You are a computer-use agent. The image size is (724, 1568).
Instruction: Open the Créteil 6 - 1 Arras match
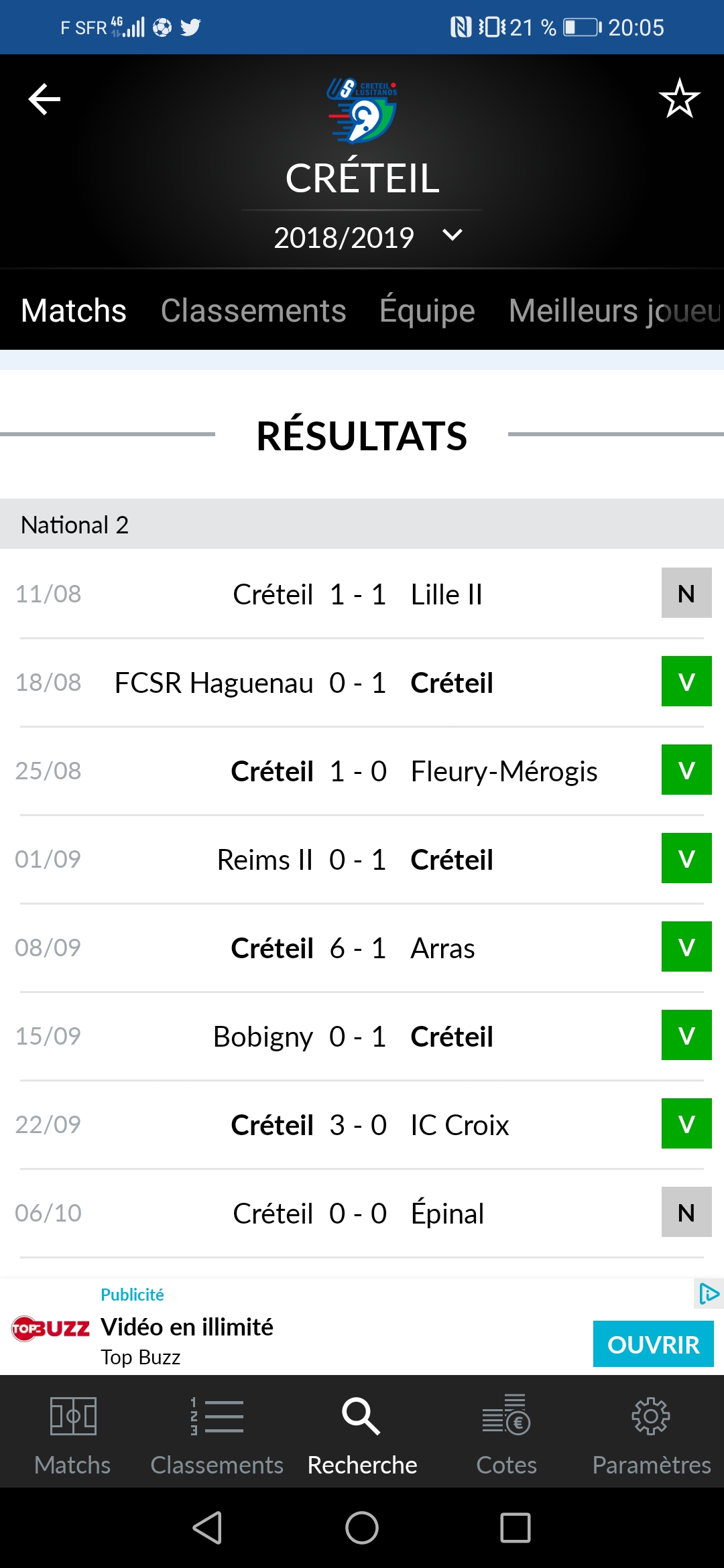point(362,948)
